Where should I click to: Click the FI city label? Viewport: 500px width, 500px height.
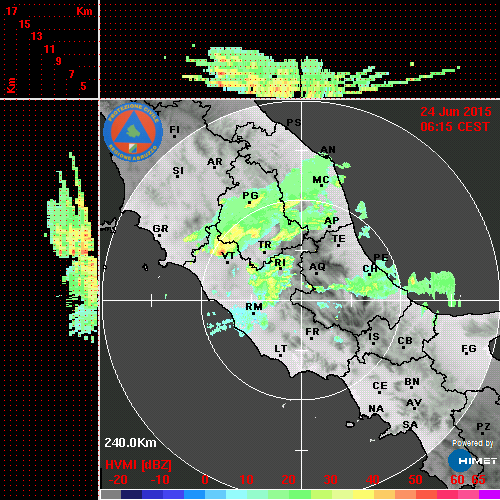(x=175, y=129)
